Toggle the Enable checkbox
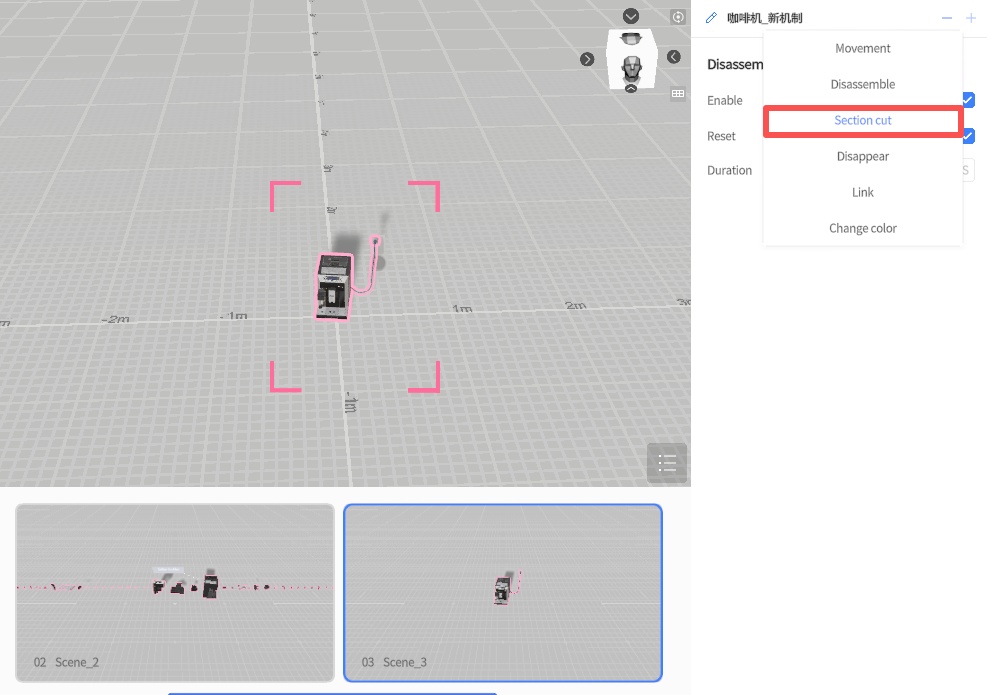Image resolution: width=987 pixels, height=695 pixels. pyautogui.click(x=968, y=100)
